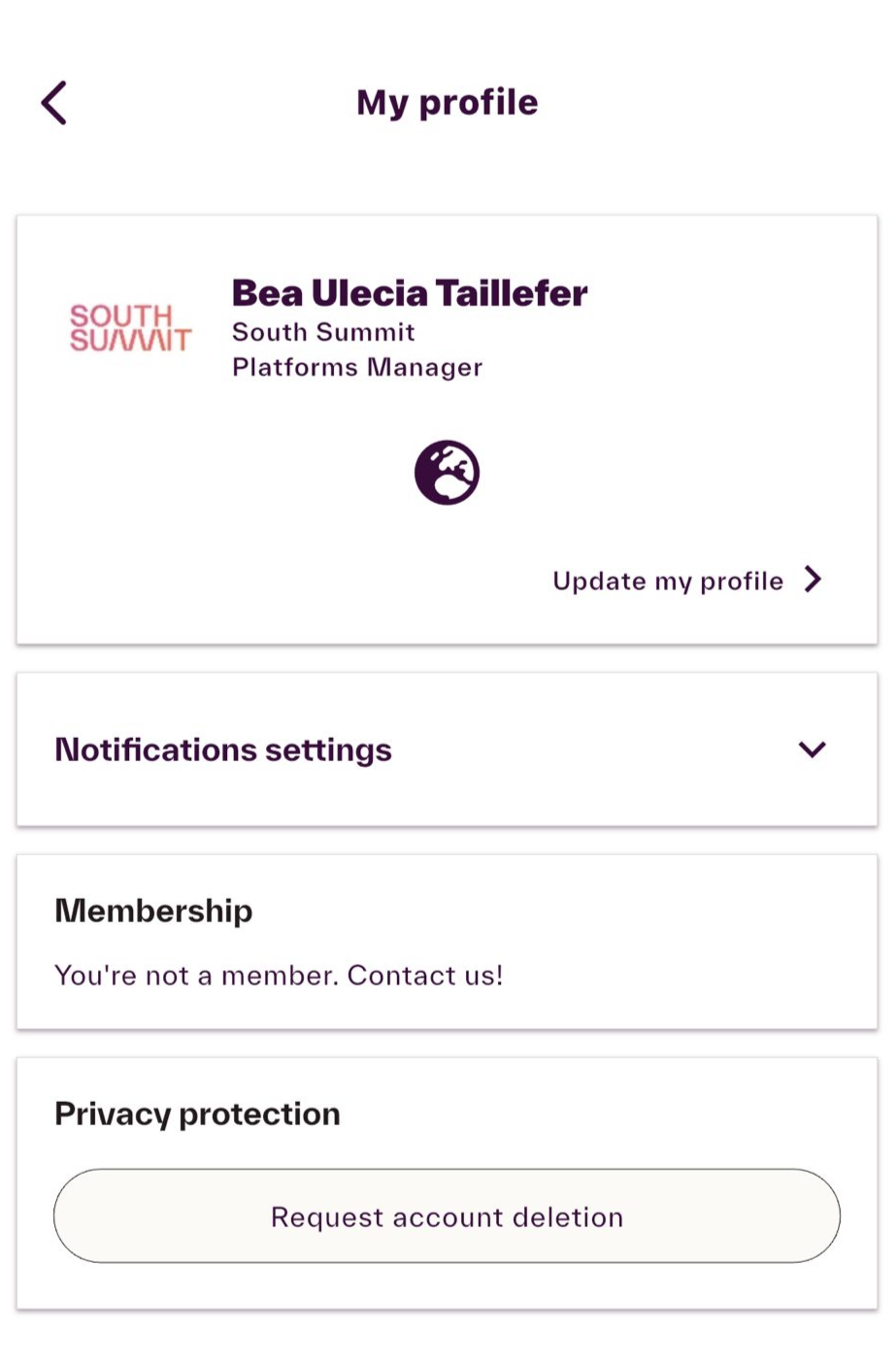Select the Platforms Manager job title
The image size is (896, 1364).
356,368
